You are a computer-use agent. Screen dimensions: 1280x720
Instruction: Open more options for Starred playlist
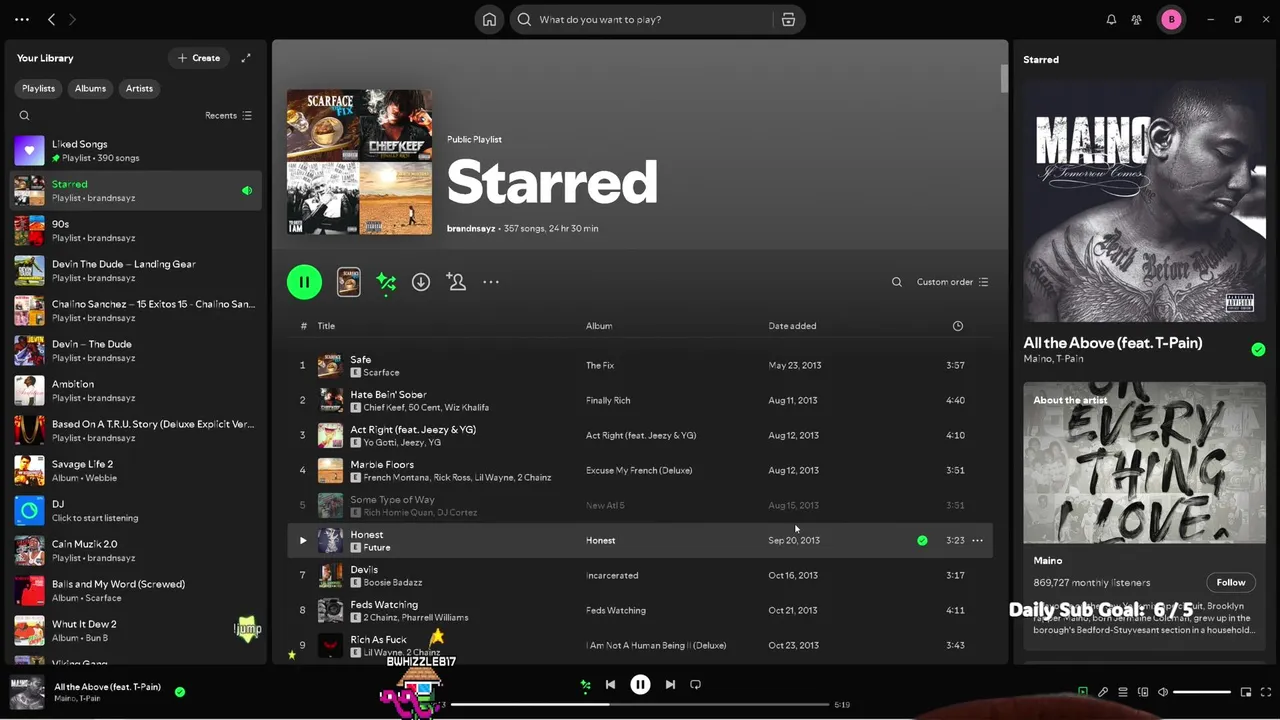491,282
